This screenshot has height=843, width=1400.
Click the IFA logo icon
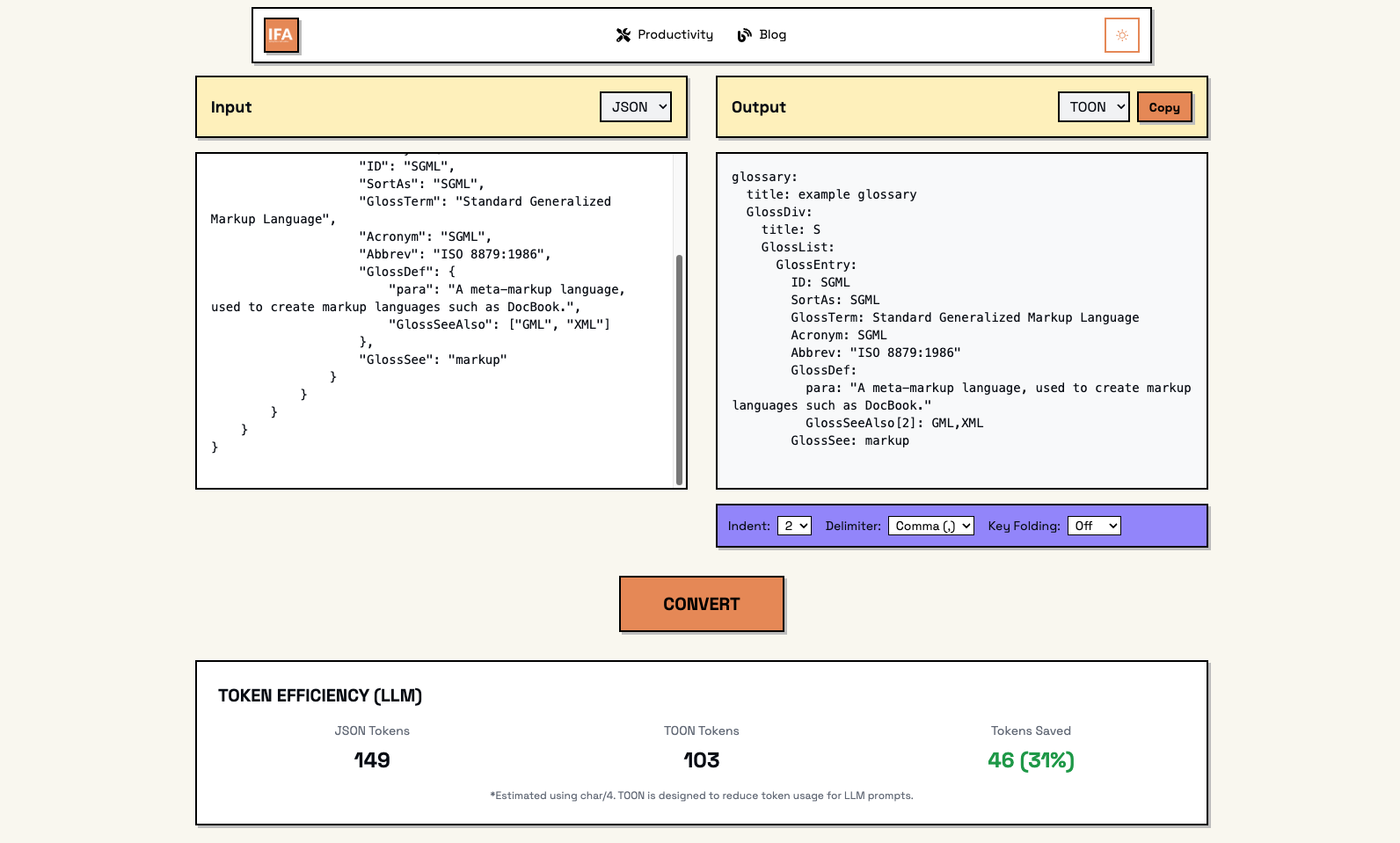tap(281, 35)
